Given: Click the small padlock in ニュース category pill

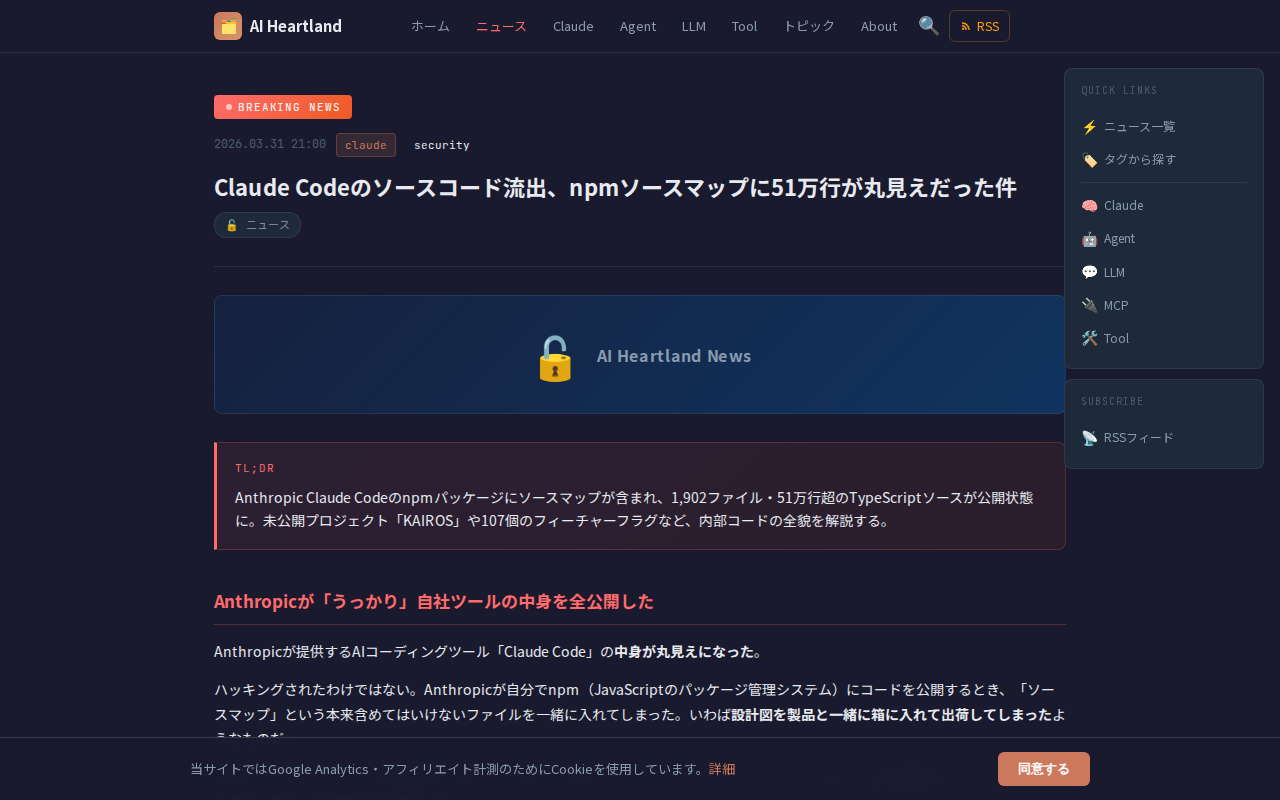Looking at the screenshot, I should 232,225.
